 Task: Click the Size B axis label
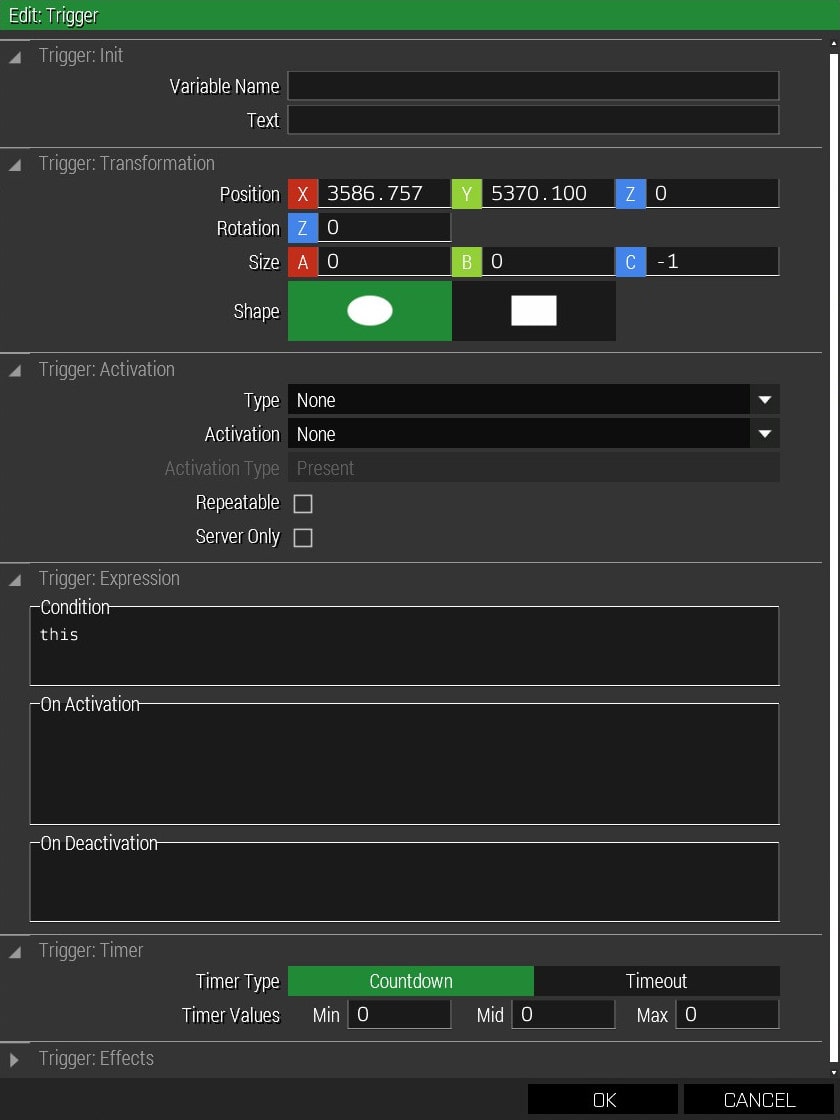pyautogui.click(x=466, y=262)
